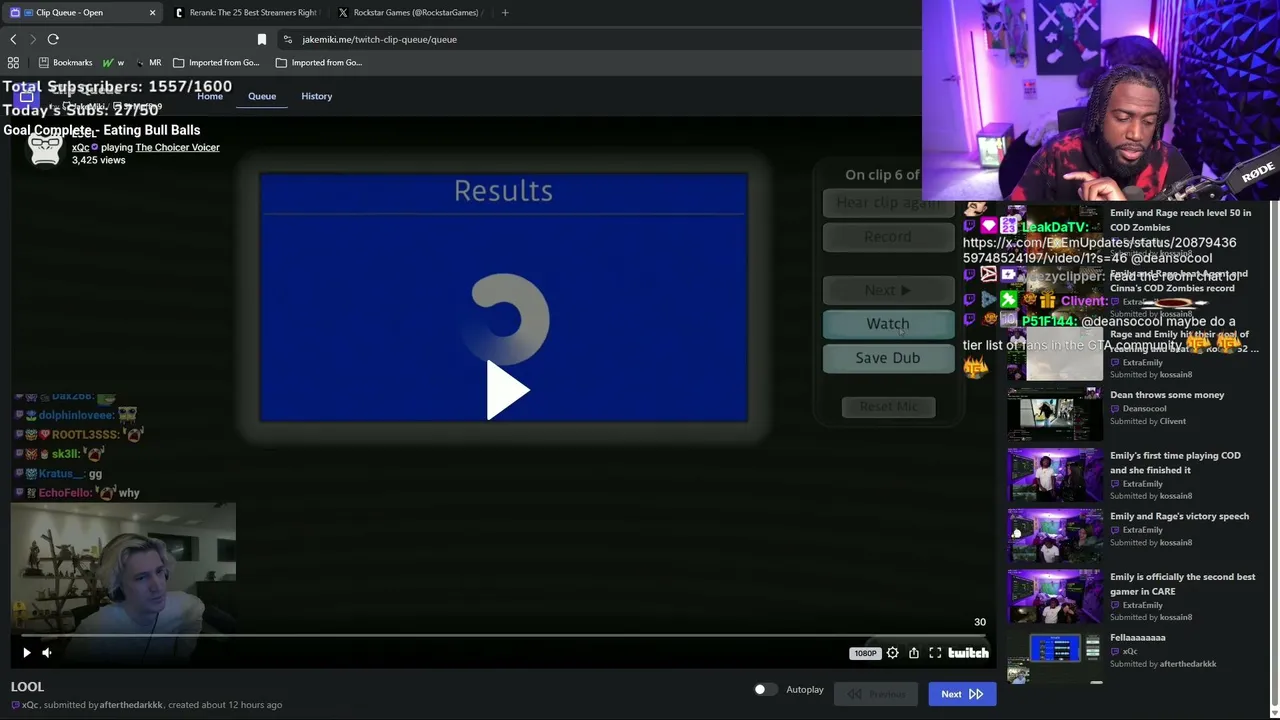This screenshot has height=720, width=1280.
Task: Share the clip with the share icon
Action: (914, 653)
